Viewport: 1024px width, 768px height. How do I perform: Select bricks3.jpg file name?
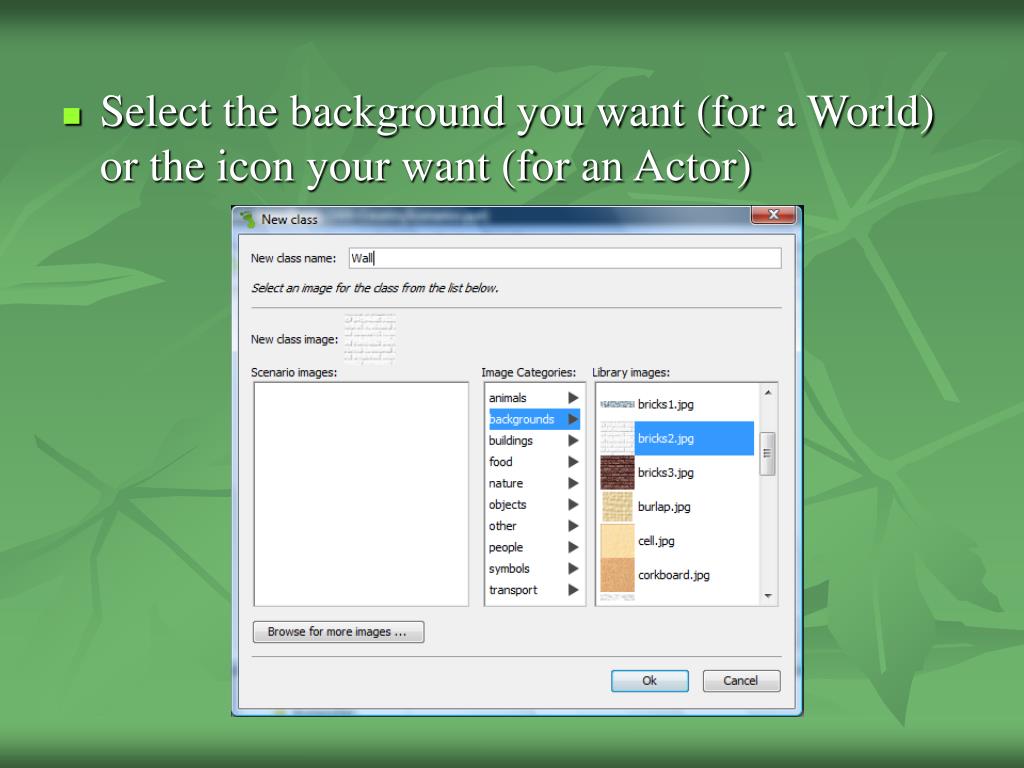(x=665, y=472)
